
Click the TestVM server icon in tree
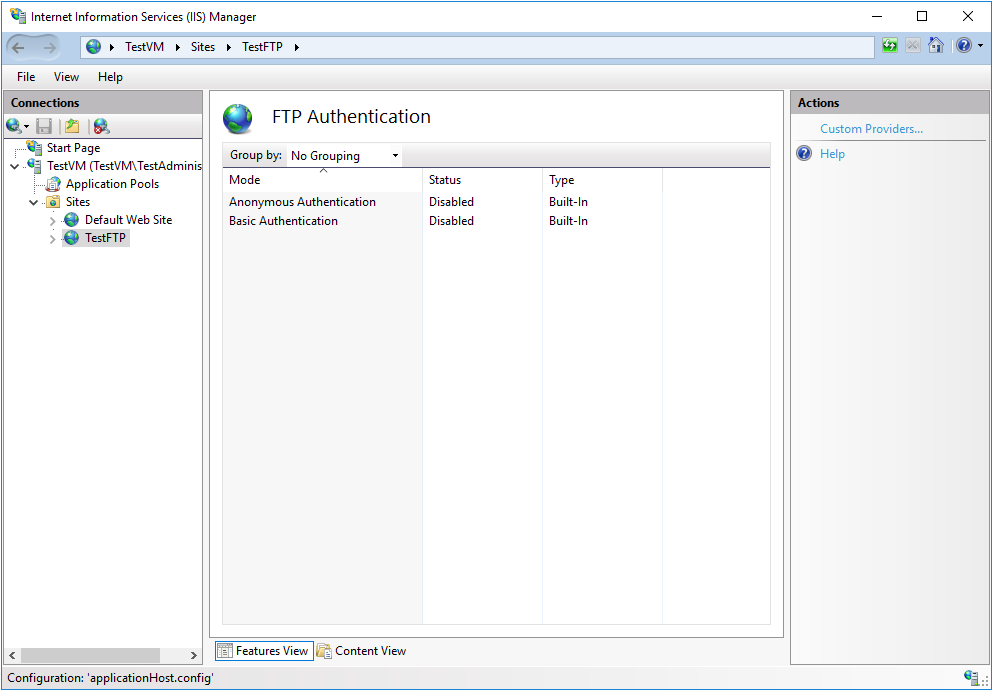(35, 166)
